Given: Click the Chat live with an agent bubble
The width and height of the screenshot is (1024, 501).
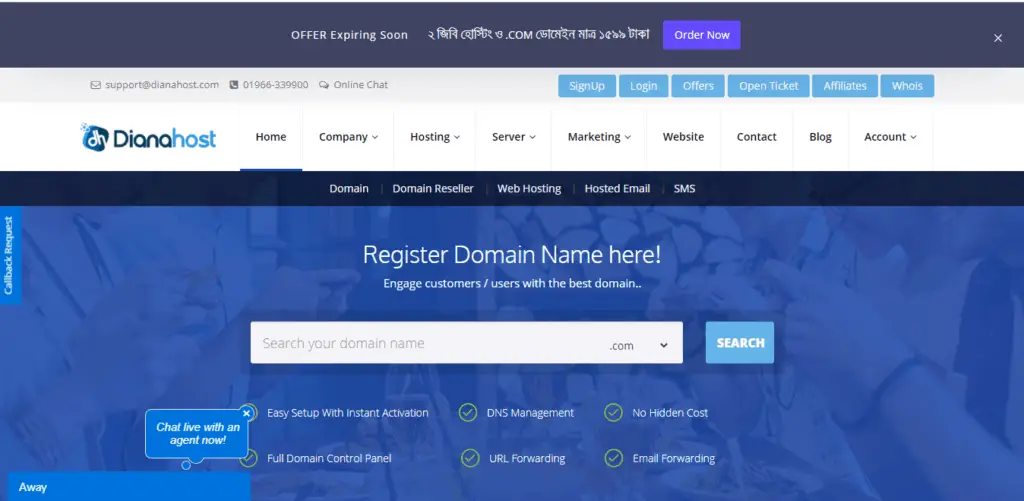Looking at the screenshot, I should click(197, 434).
